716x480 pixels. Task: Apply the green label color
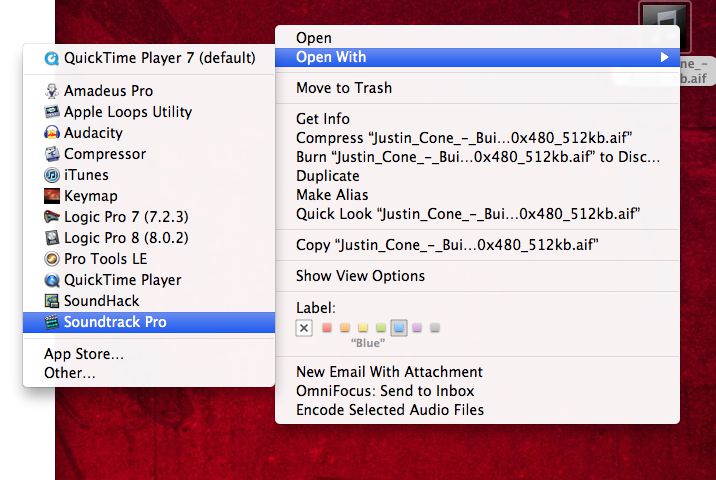[381, 327]
